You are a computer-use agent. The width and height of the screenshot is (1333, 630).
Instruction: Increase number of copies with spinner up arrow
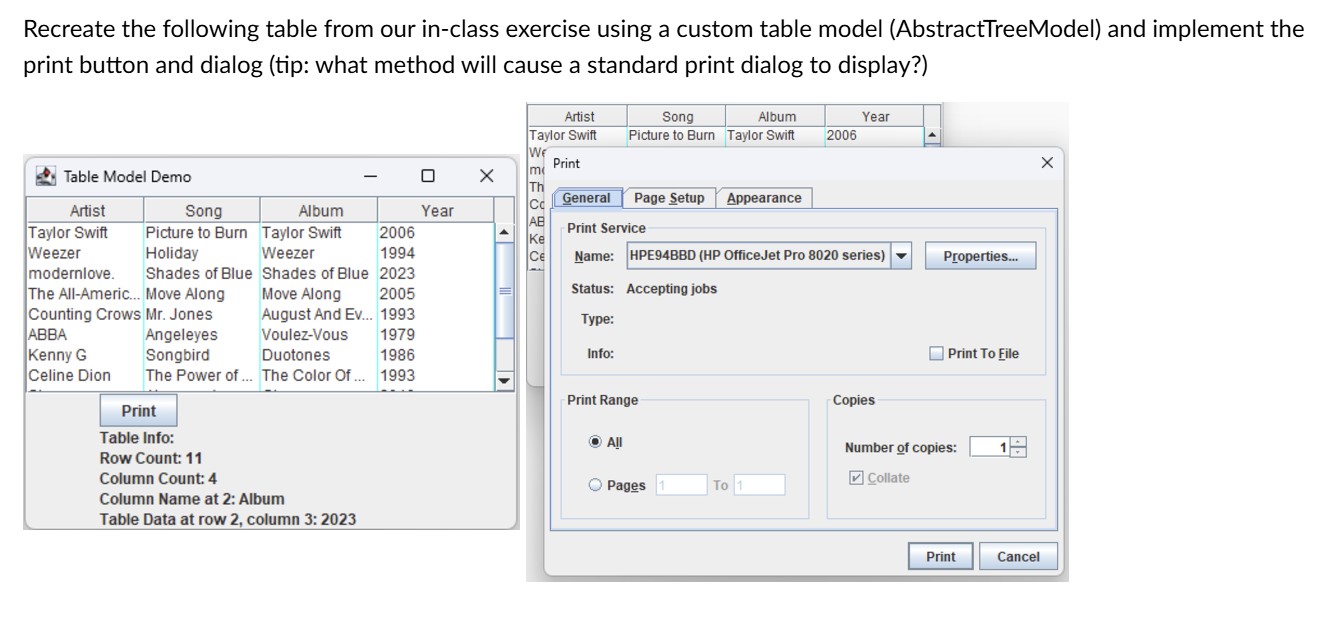[x=1016, y=441]
